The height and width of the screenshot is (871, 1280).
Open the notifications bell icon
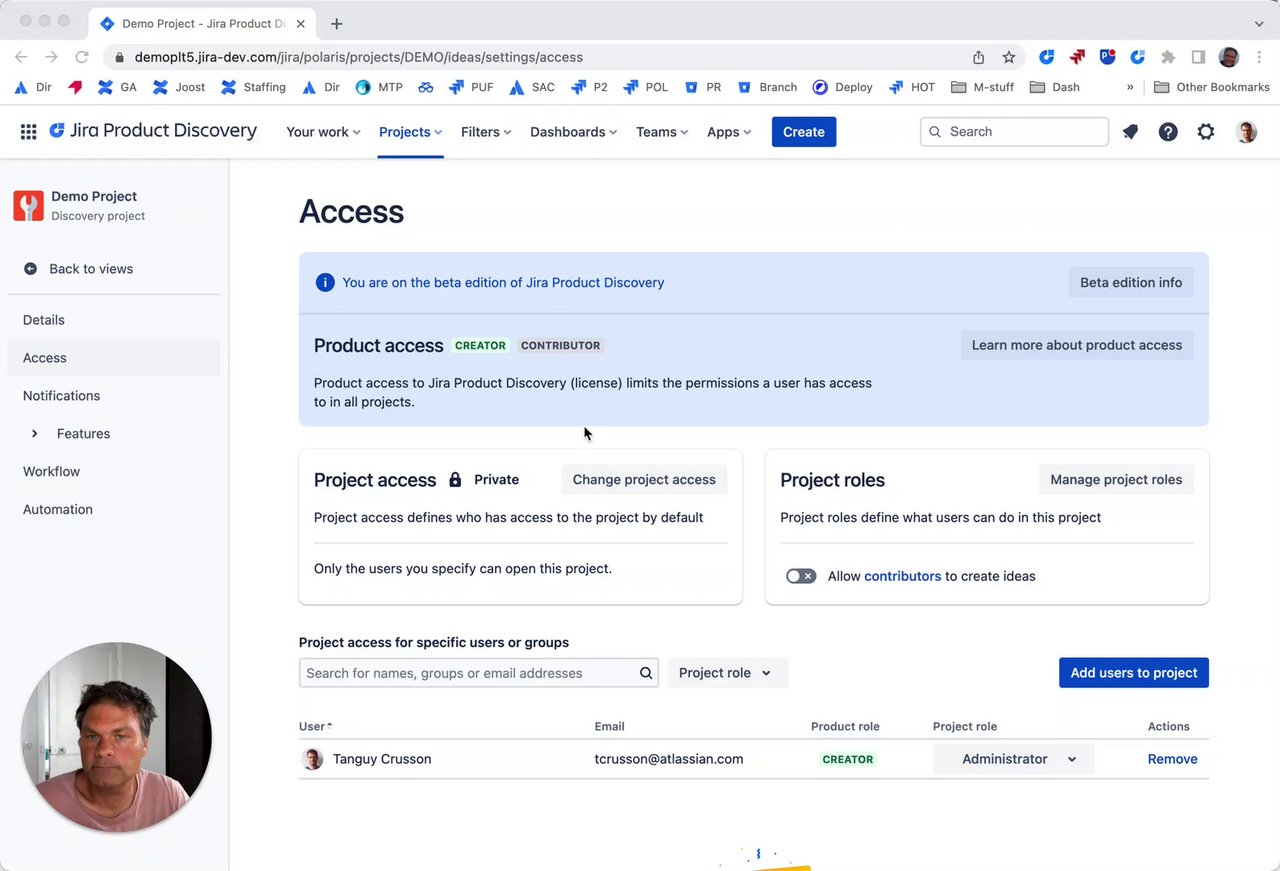[x=1130, y=132]
